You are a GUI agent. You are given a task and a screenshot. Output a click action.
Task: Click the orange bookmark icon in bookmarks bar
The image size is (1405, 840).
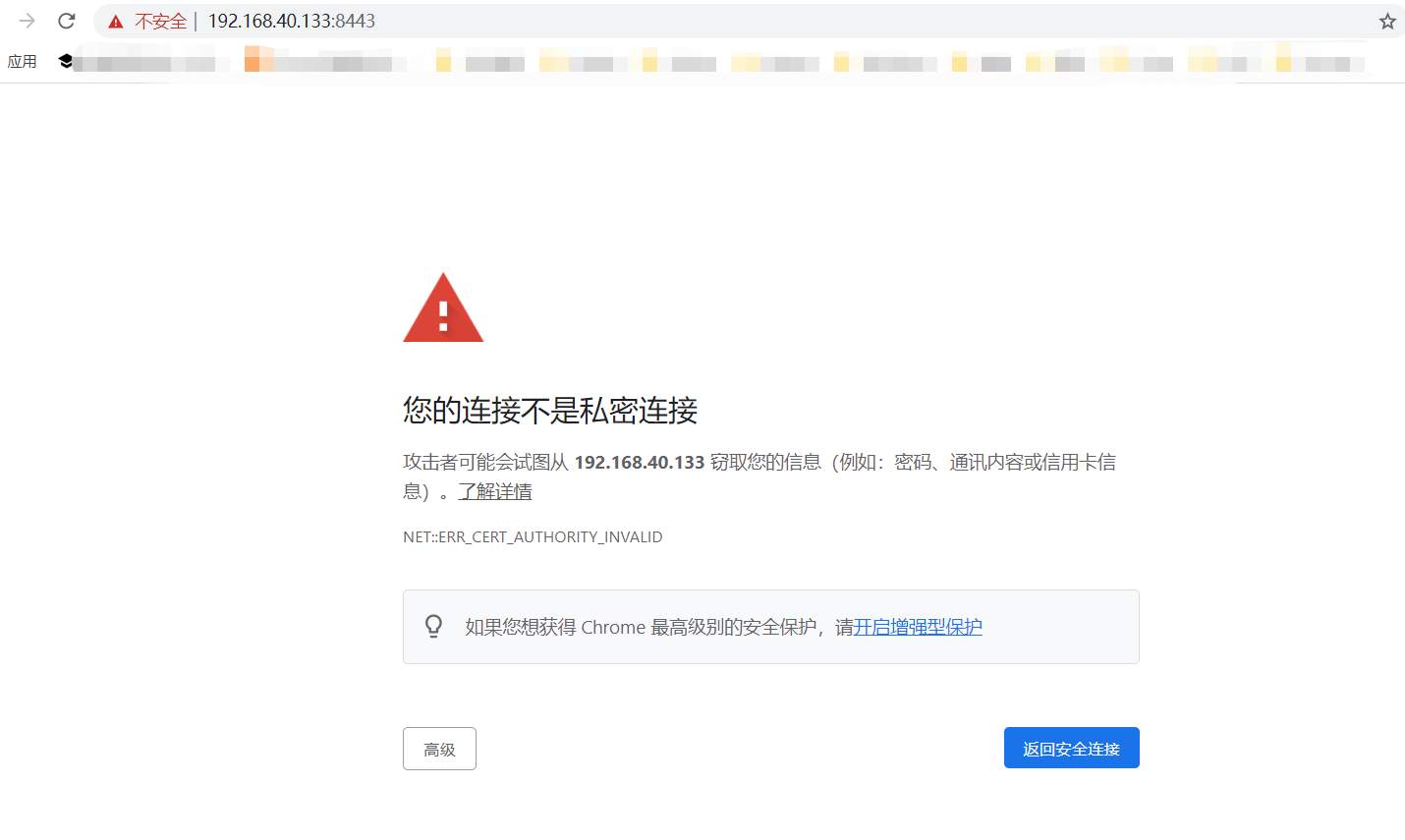coord(253,63)
